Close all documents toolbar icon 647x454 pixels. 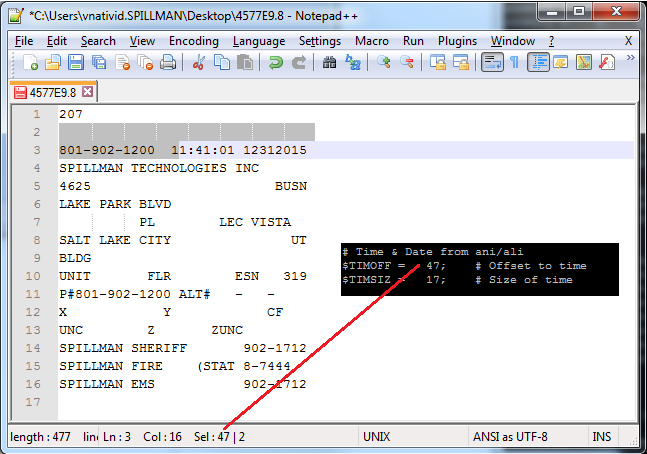point(145,63)
